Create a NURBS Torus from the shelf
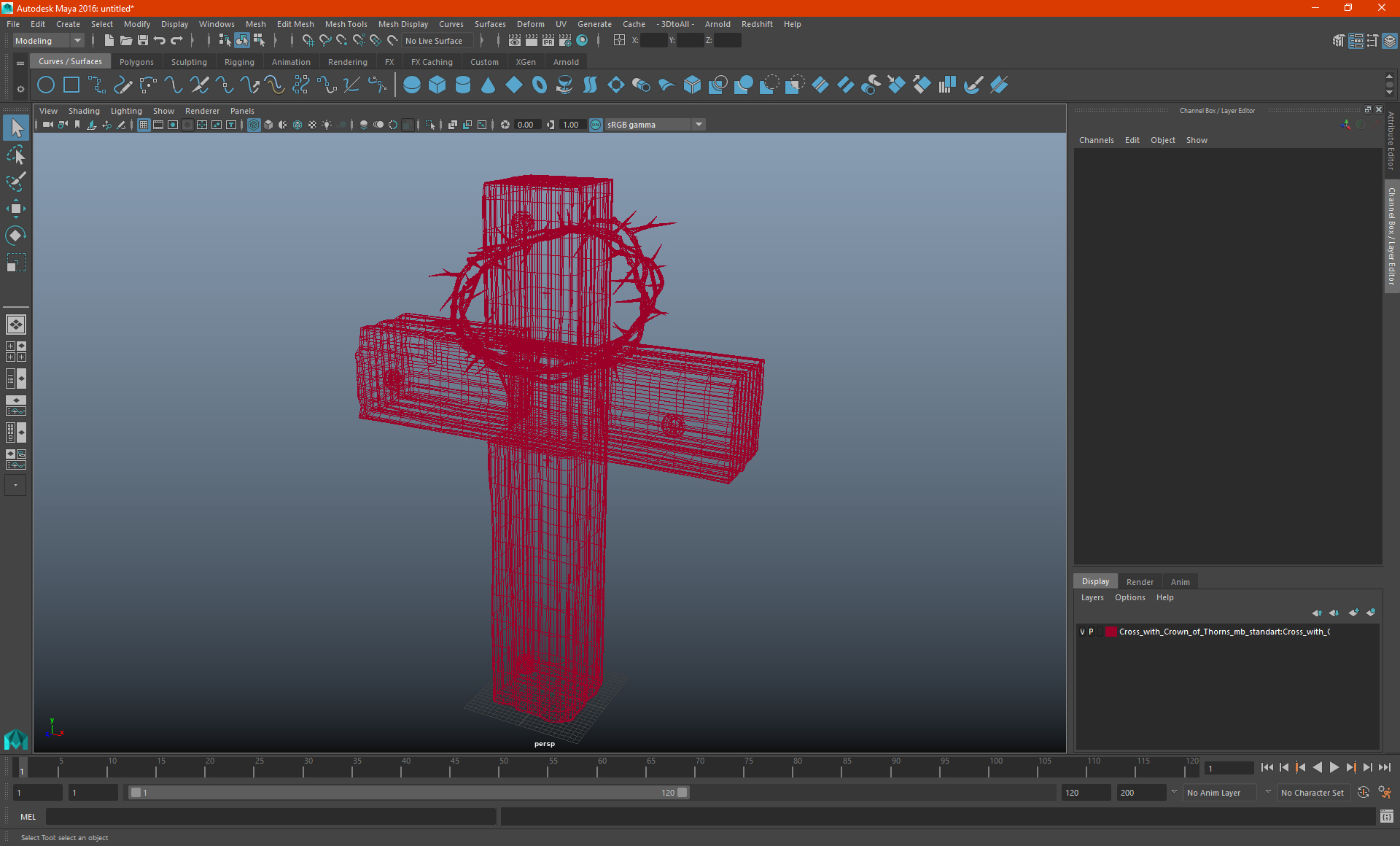1400x846 pixels. [540, 85]
